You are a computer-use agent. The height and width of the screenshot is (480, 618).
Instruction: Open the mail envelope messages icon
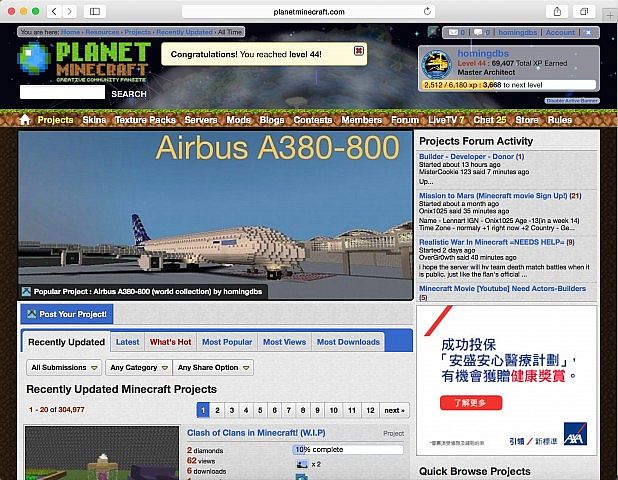(453, 32)
